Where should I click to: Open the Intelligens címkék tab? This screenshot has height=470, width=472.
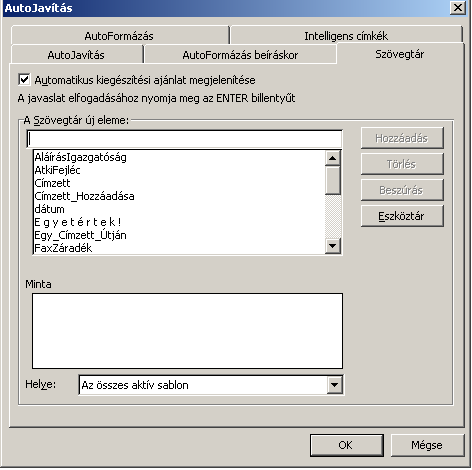coord(346,36)
